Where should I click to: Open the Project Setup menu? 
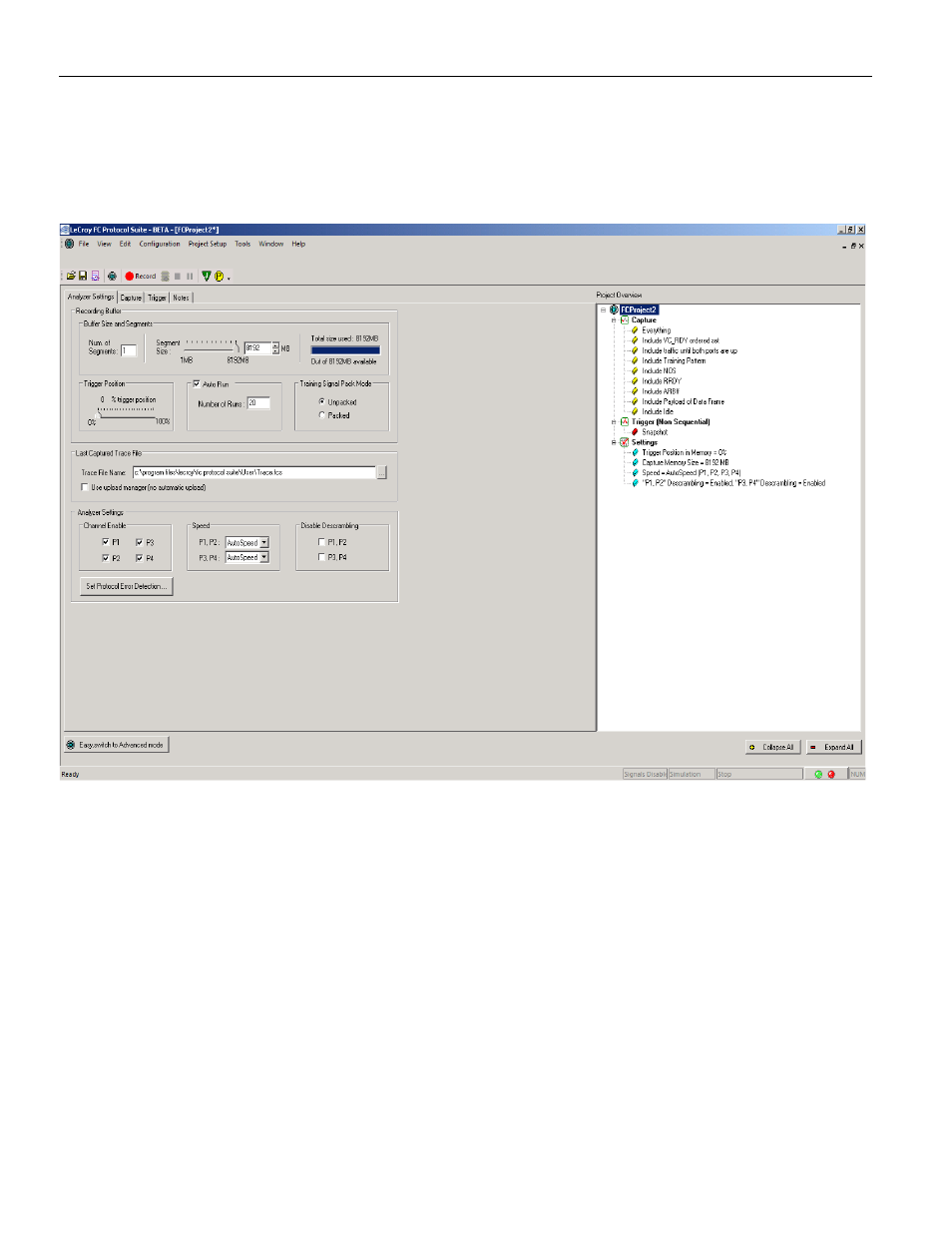[208, 244]
